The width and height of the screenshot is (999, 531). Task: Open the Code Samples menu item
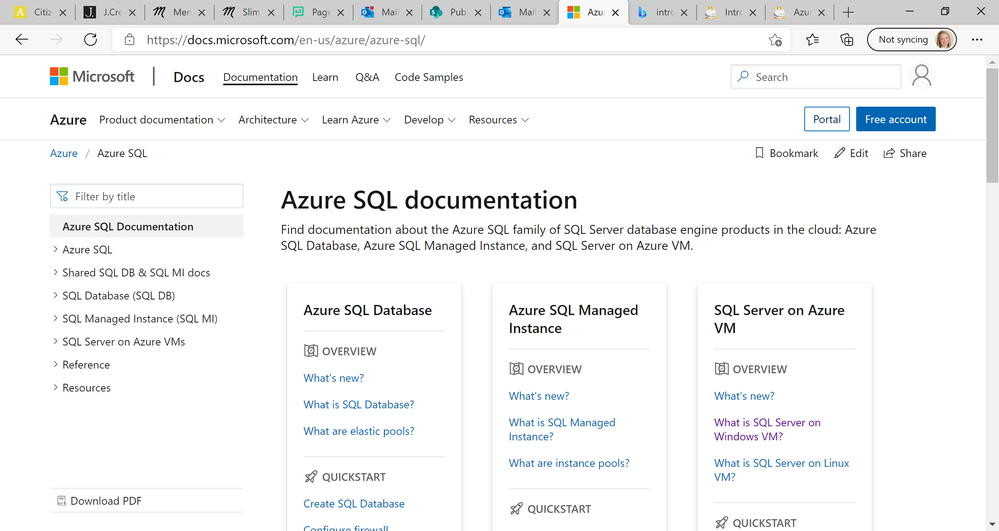[429, 77]
